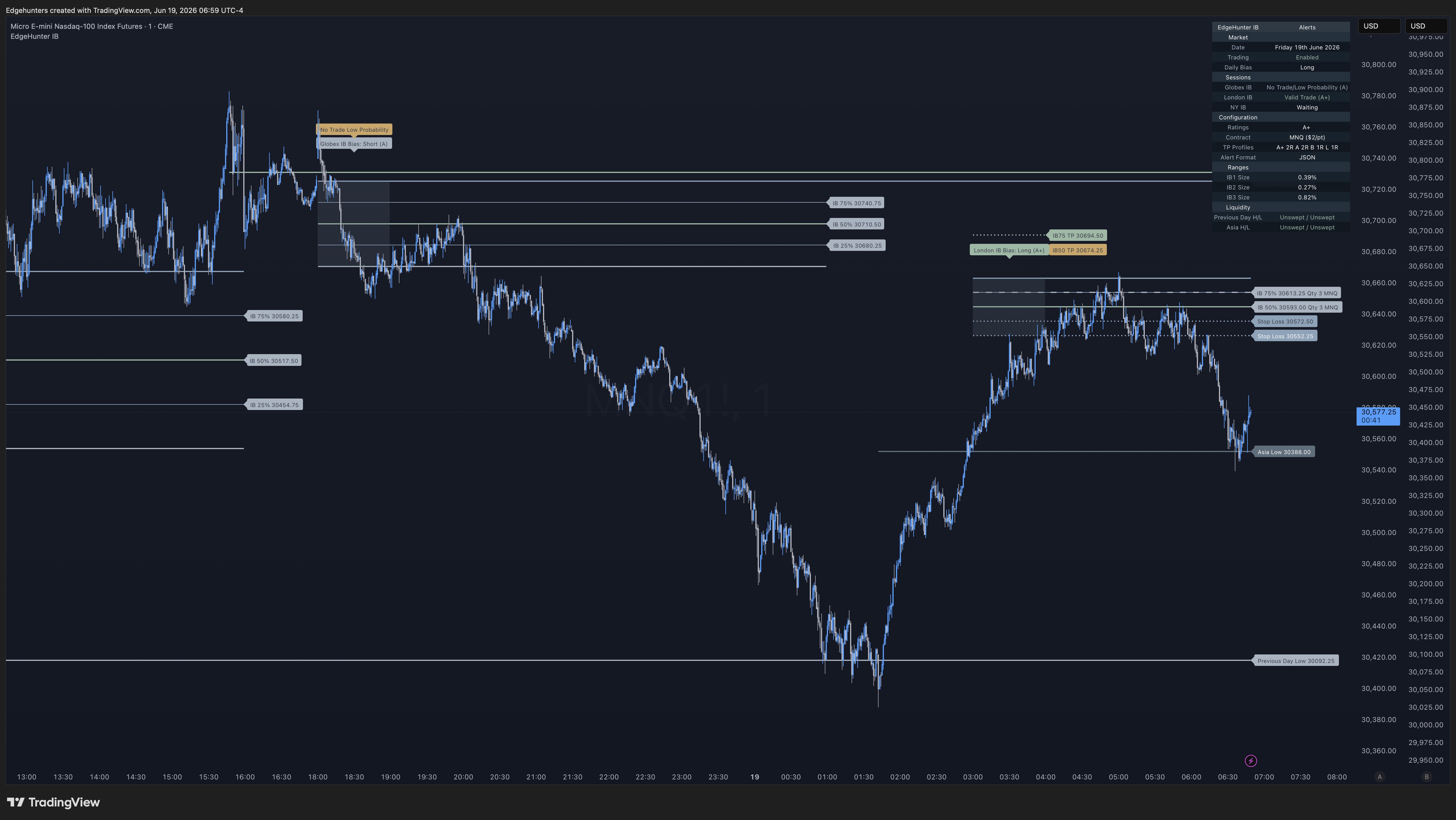1456x820 pixels.
Task: Select the London IB Bias Long label
Action: [1009, 250]
